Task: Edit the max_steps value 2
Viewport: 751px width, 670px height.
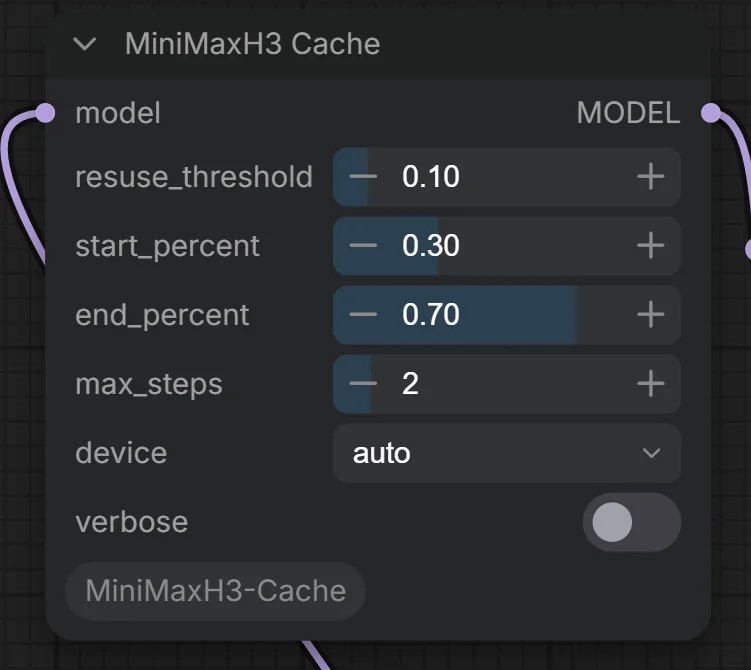Action: click(x=410, y=384)
